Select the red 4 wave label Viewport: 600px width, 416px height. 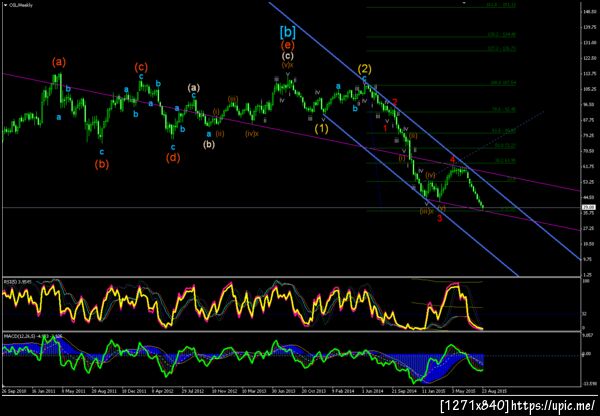(452, 160)
